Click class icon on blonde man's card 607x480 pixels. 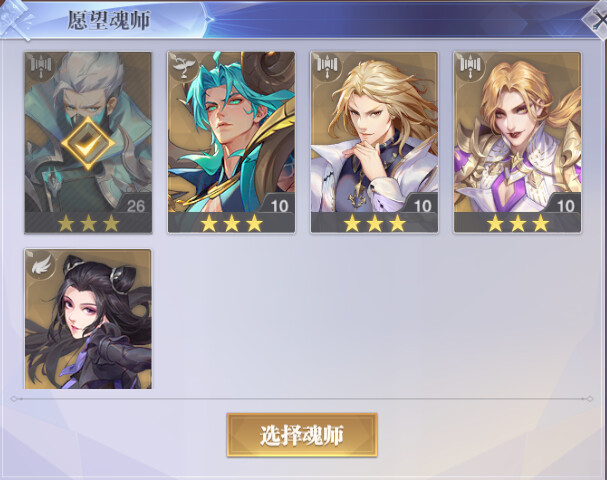coord(327,66)
